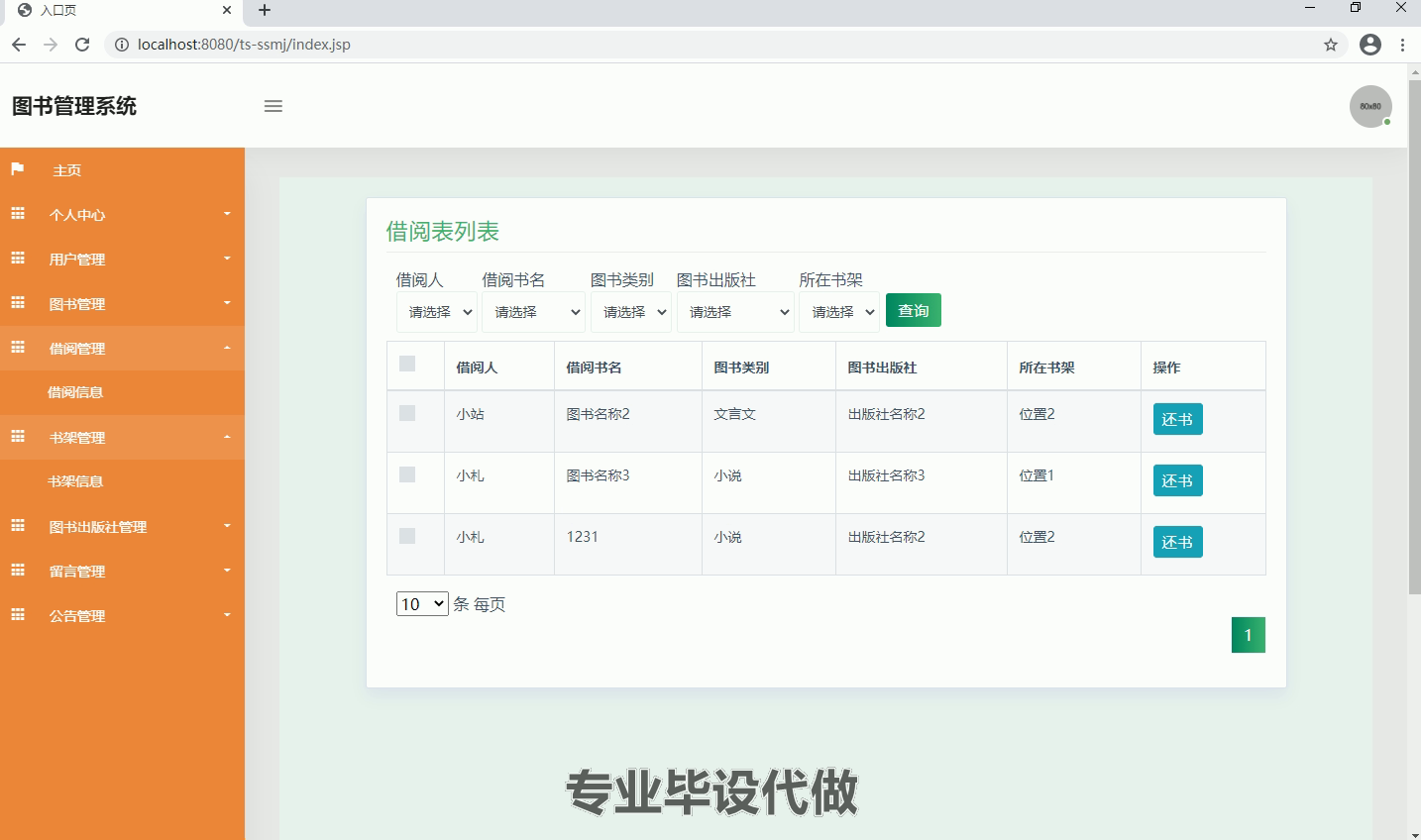Viewport: 1421px width, 840px height.
Task: Click the 图书管理系统 title
Action: (74, 106)
